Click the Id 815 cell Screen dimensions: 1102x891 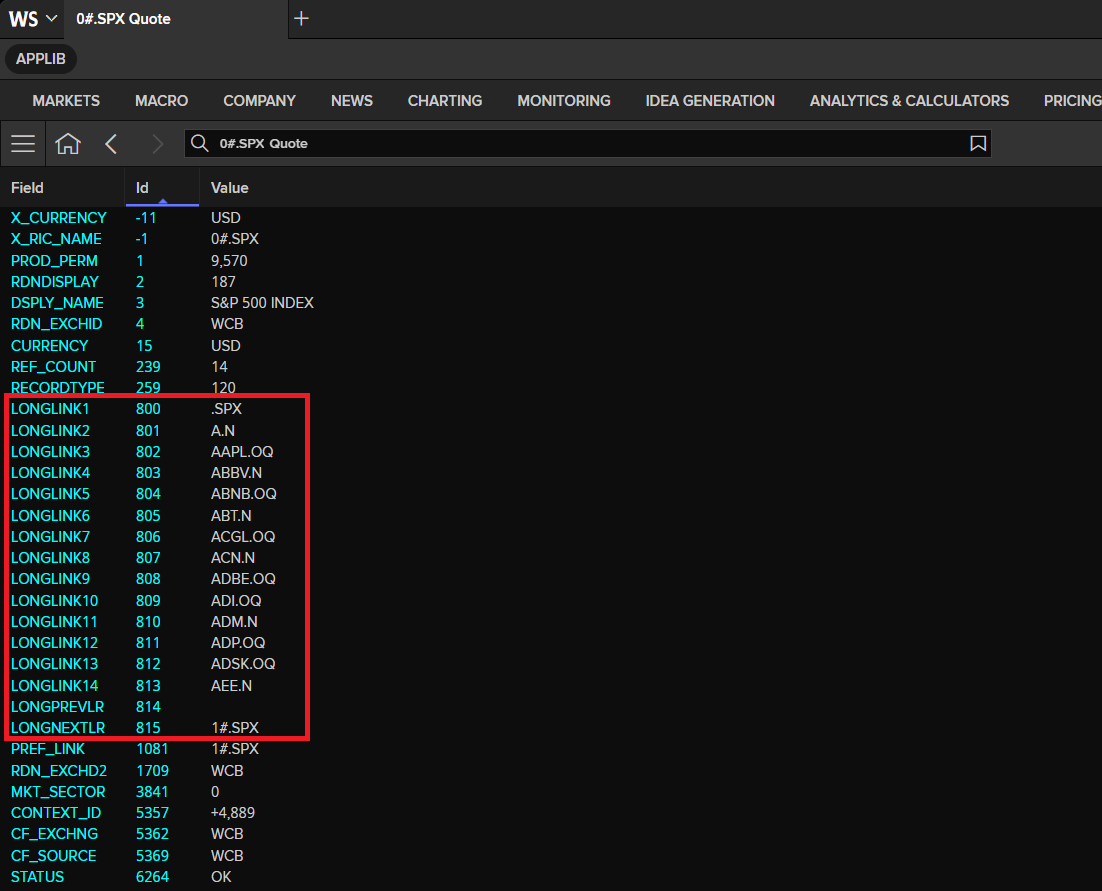(x=148, y=728)
